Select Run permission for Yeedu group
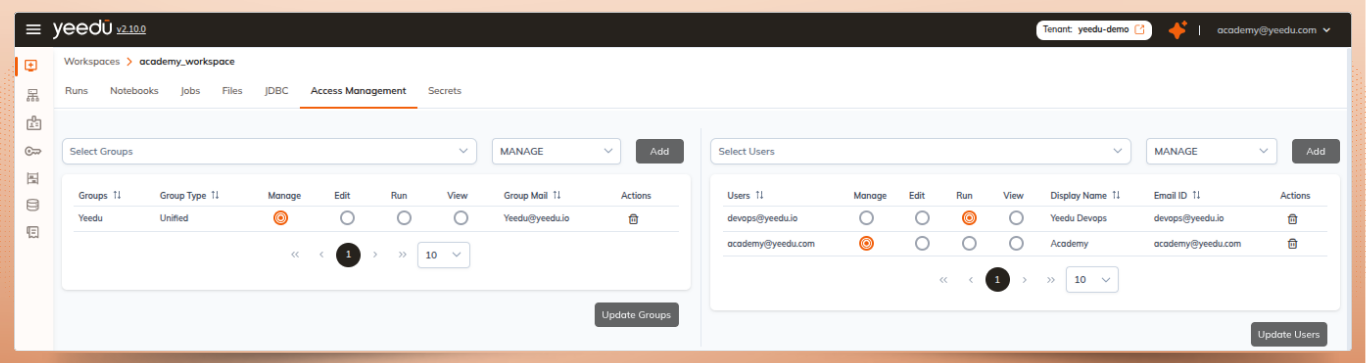1366x363 pixels. (404, 217)
